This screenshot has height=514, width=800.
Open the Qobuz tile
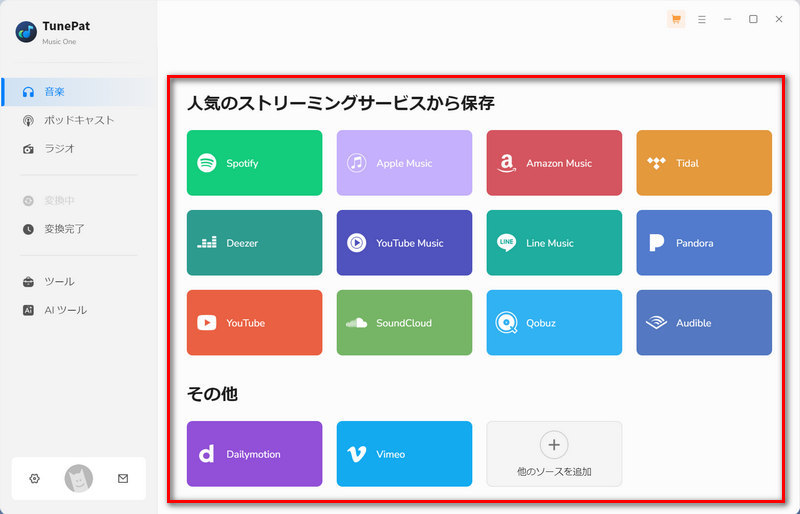(554, 323)
